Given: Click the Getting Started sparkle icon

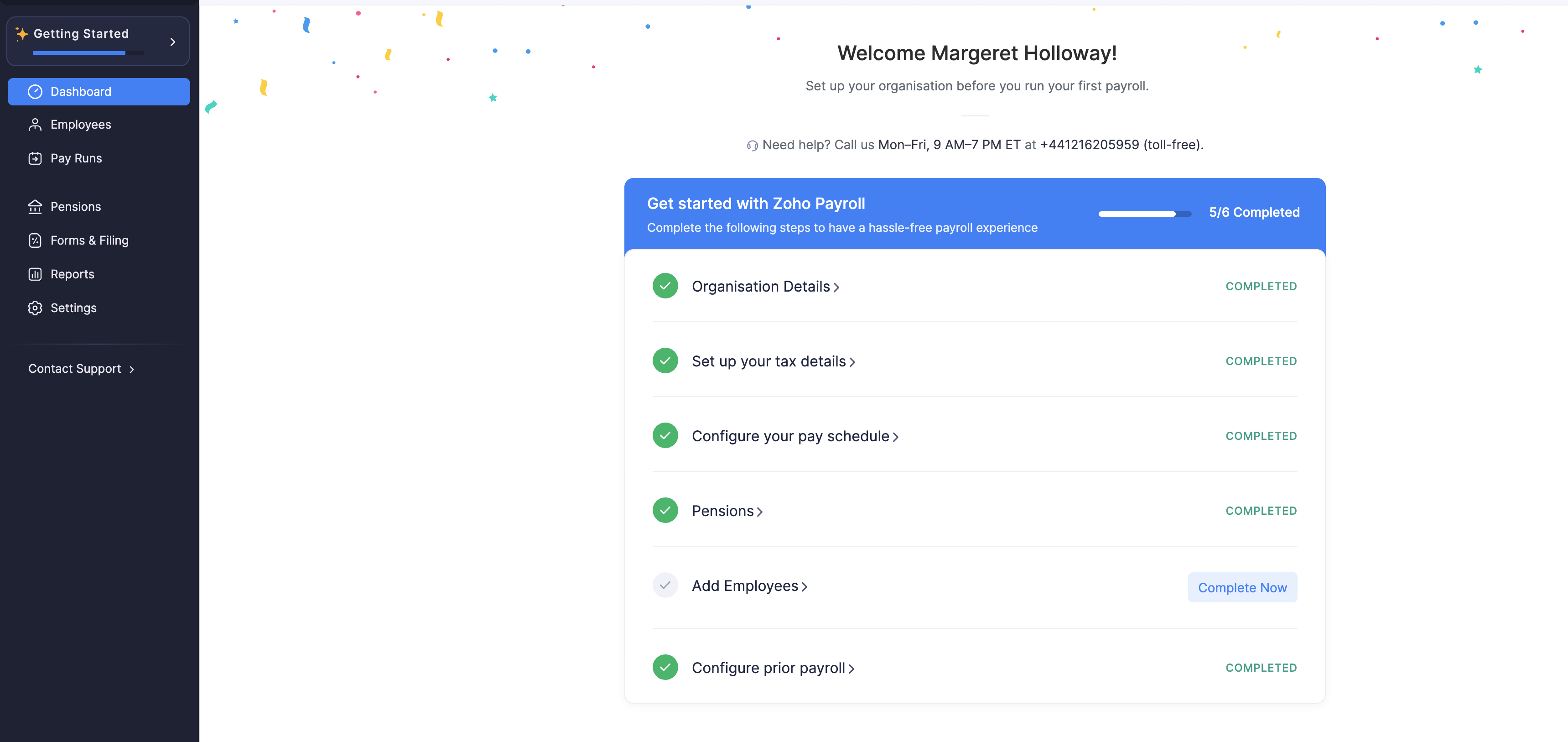Looking at the screenshot, I should point(22,33).
